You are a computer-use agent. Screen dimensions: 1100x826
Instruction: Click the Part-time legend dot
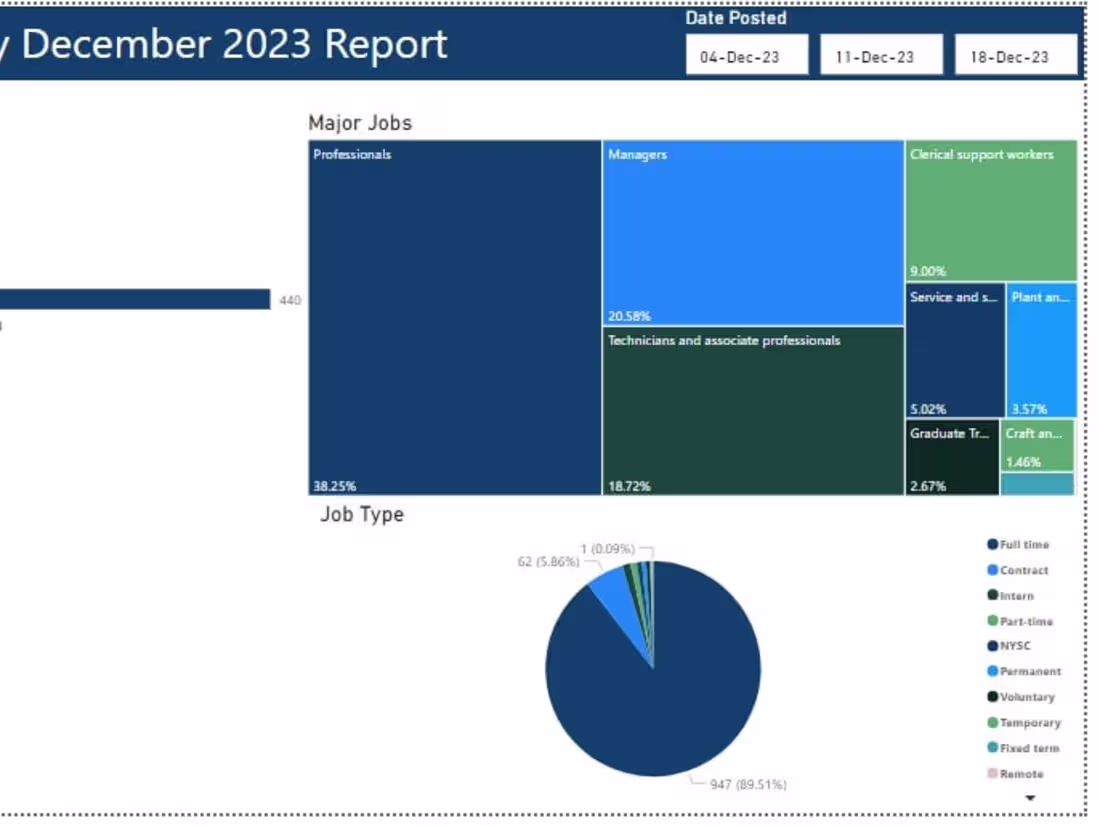click(x=990, y=621)
